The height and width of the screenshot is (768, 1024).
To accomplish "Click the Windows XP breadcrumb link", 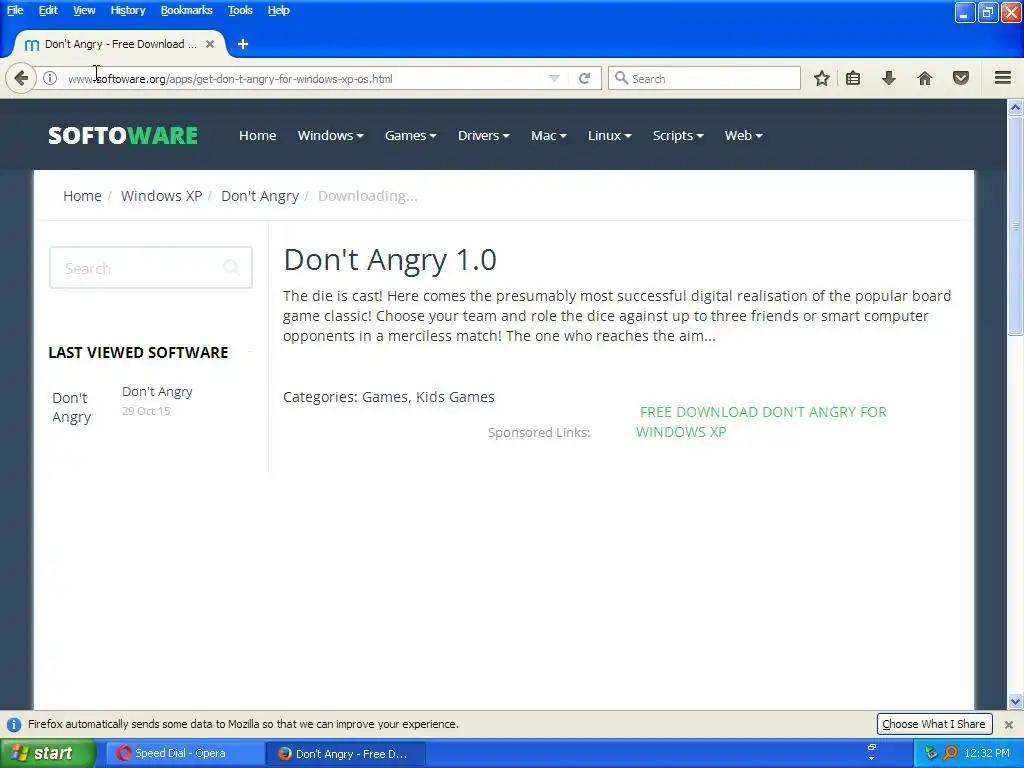I will (161, 196).
